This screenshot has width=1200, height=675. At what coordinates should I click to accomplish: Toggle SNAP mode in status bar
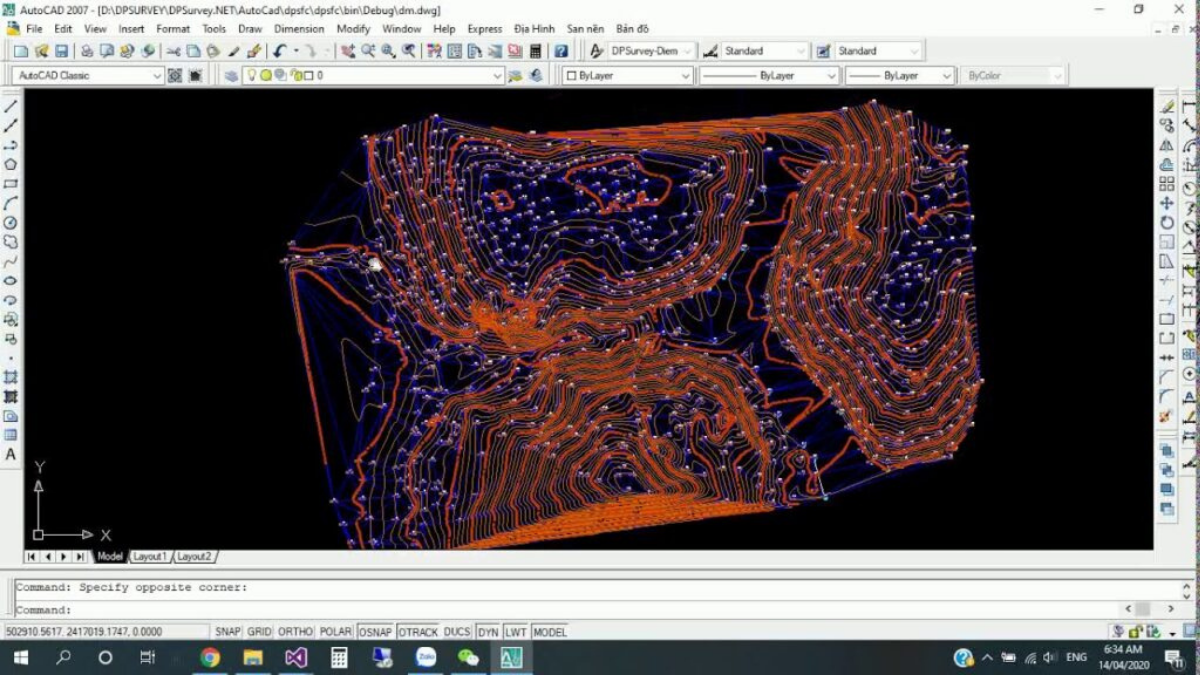[x=228, y=632]
